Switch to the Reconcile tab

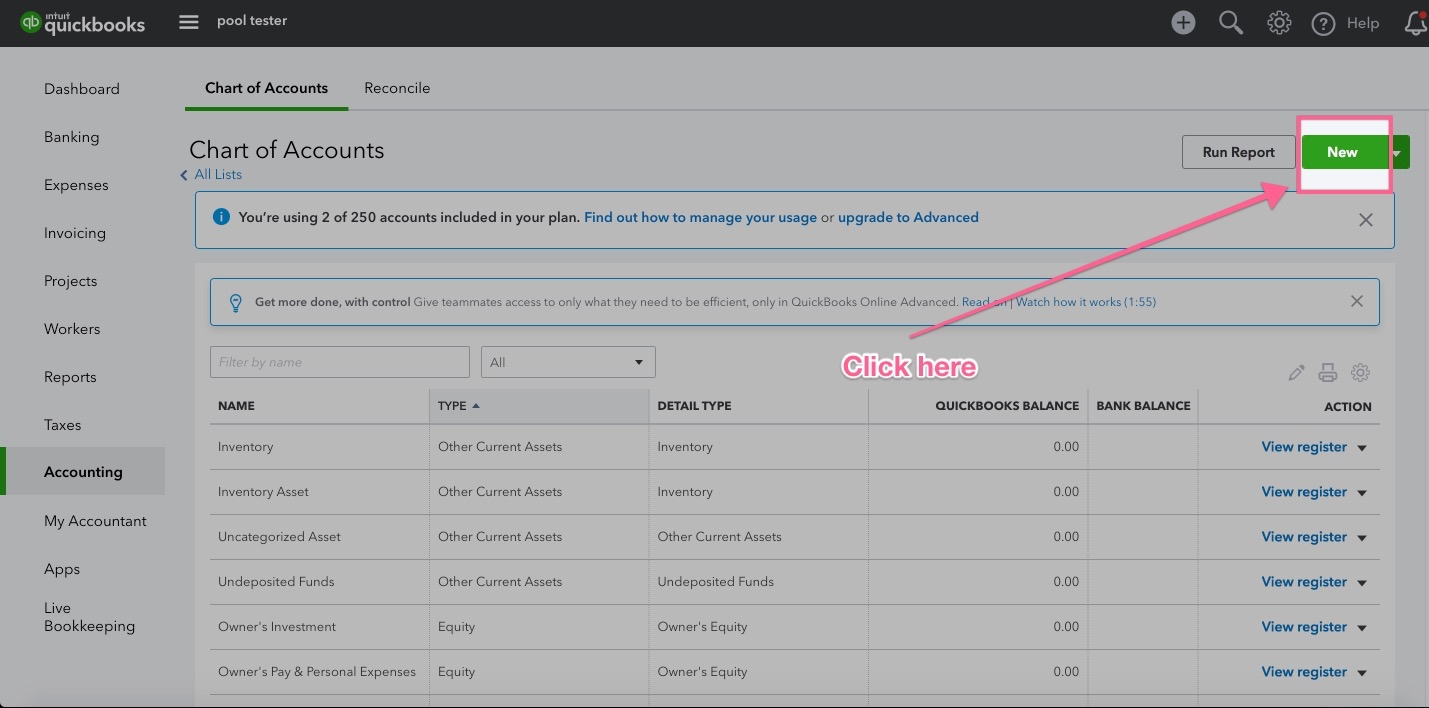397,88
